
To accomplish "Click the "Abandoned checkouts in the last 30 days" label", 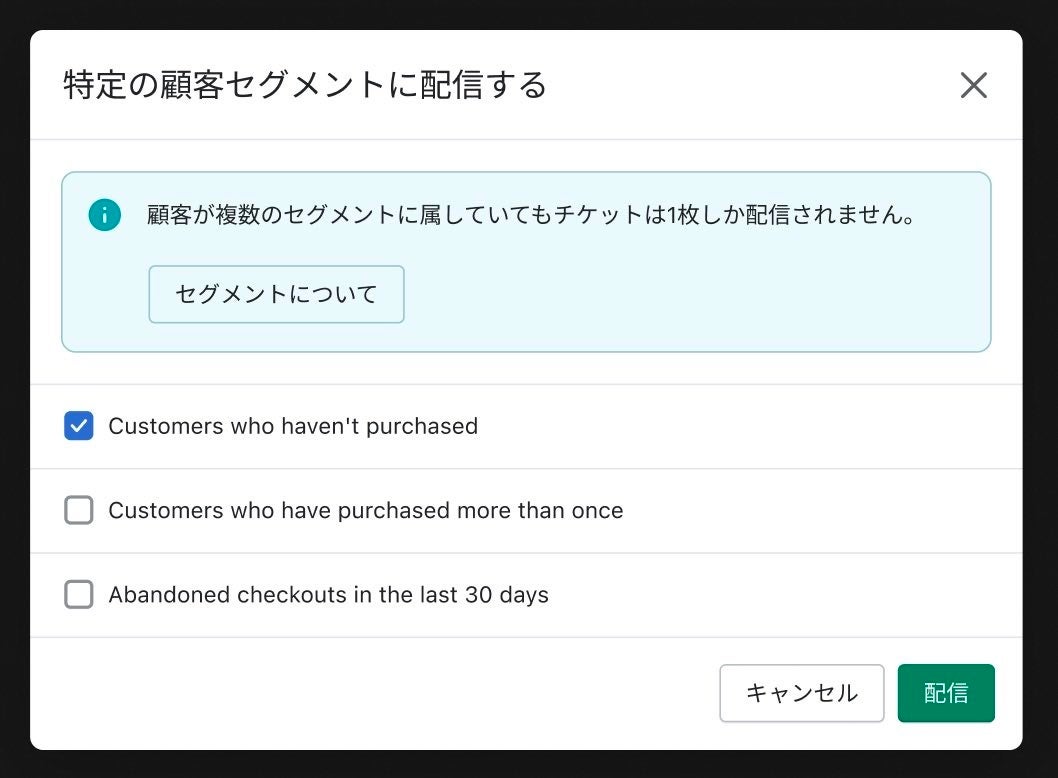I will coord(328,595).
